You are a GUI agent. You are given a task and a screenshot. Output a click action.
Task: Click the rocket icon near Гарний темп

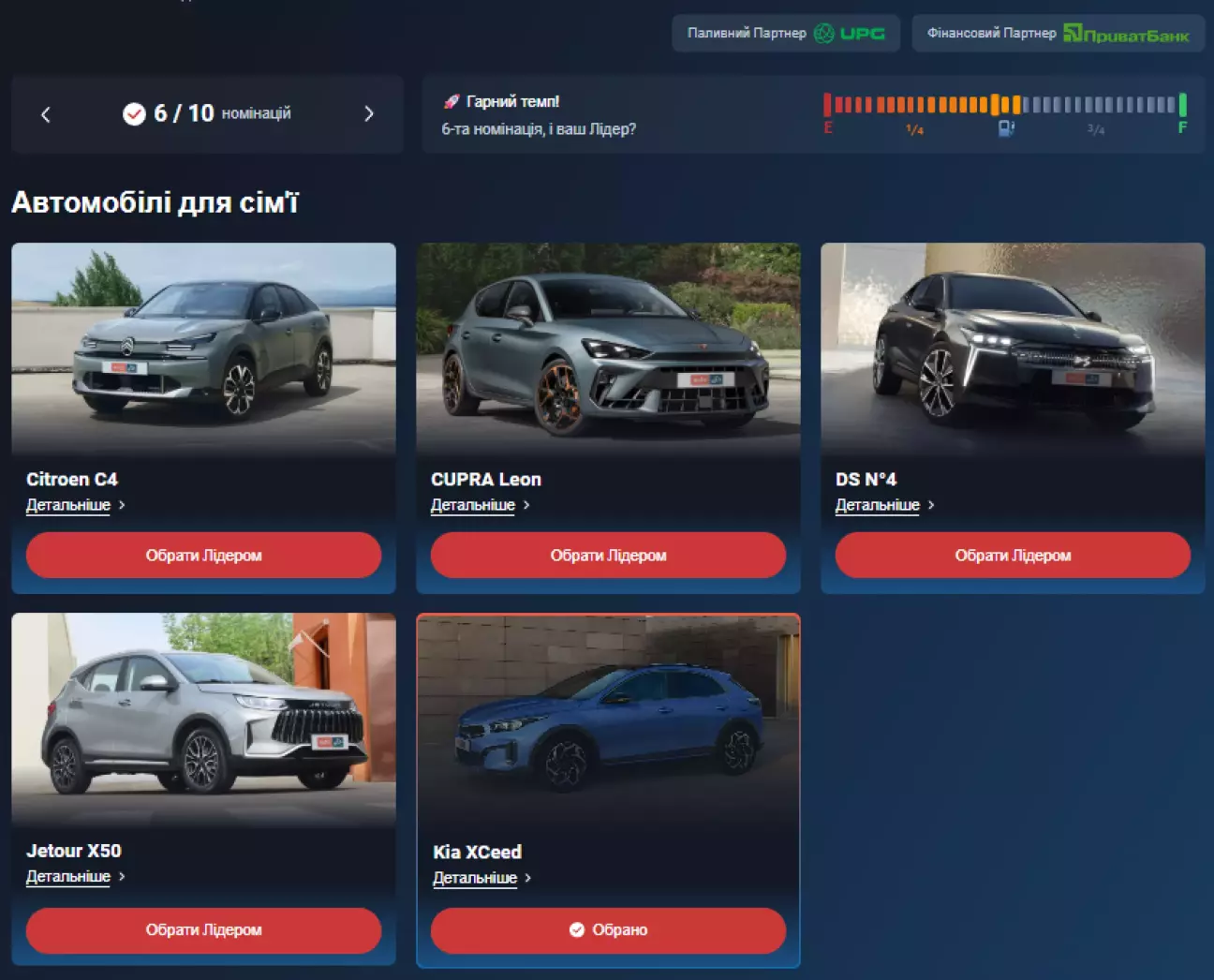[452, 101]
